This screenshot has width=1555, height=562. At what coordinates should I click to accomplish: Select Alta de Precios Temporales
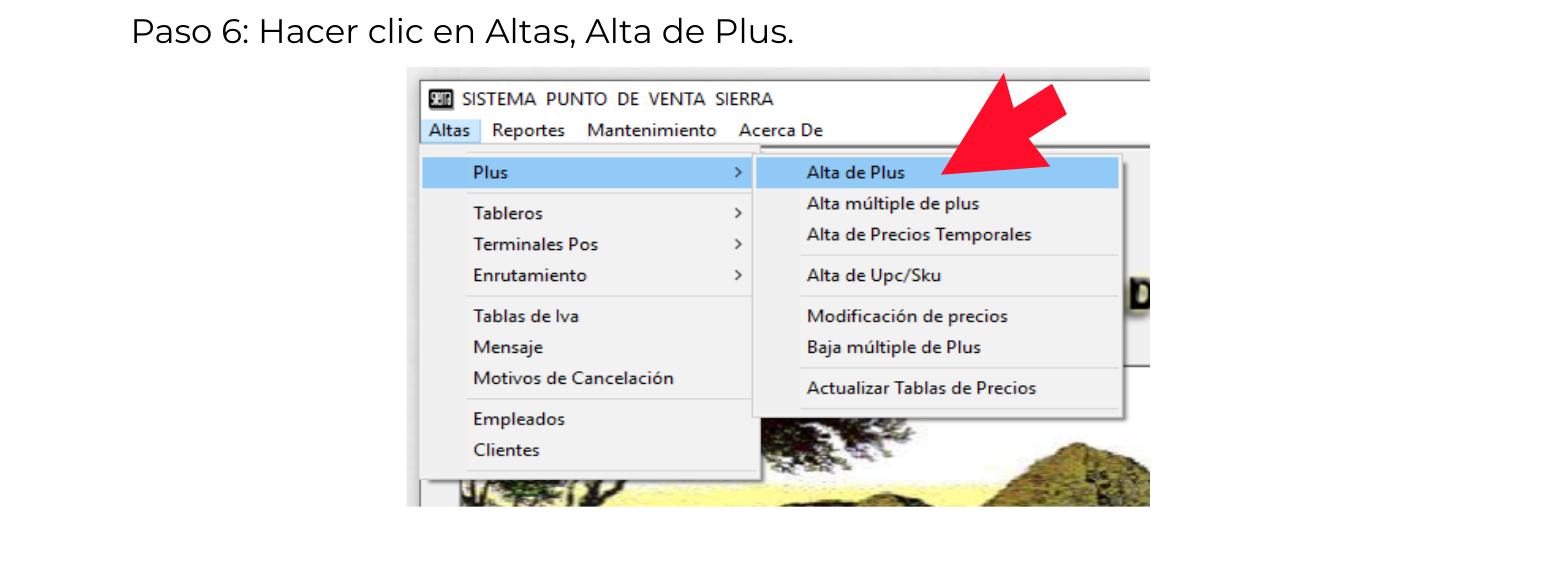pos(918,235)
